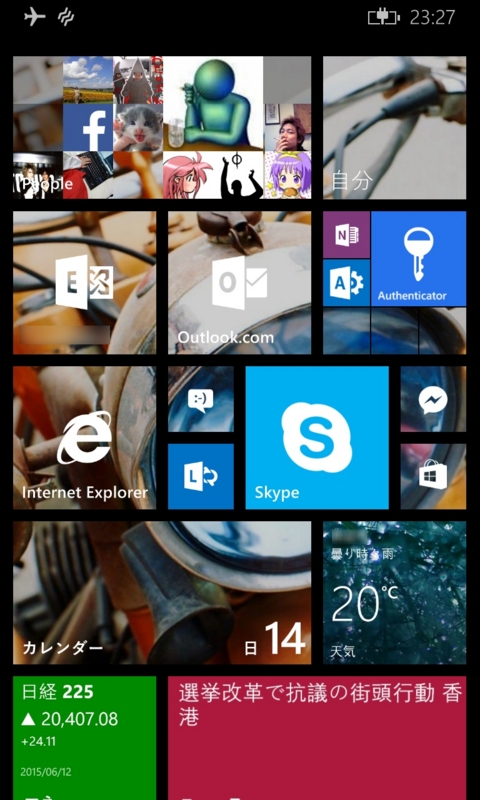The height and width of the screenshot is (800, 480).
Task: Tap the pink-haired anime avatar
Action: point(187,175)
